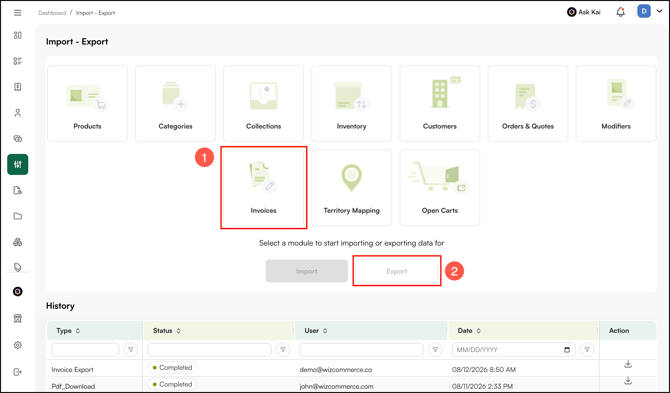Click the User filter text field
The height and width of the screenshot is (393, 670).
[361, 349]
